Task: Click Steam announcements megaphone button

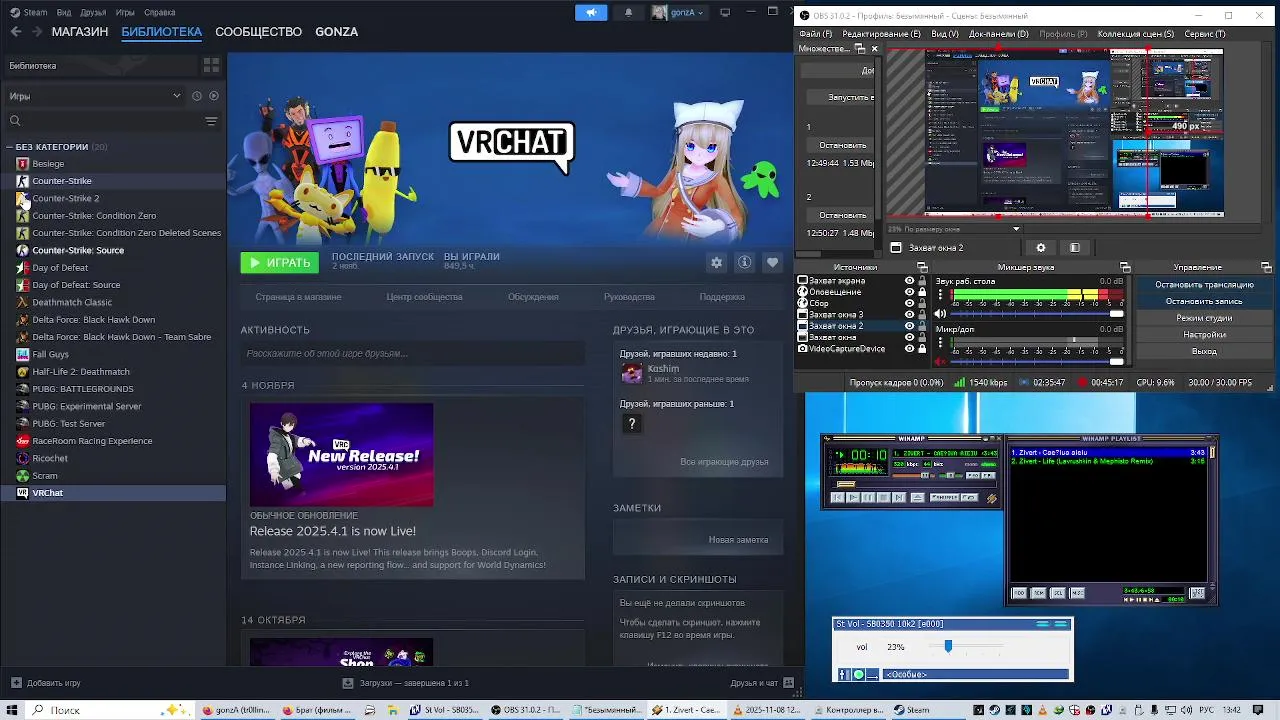Action: pyautogui.click(x=591, y=12)
